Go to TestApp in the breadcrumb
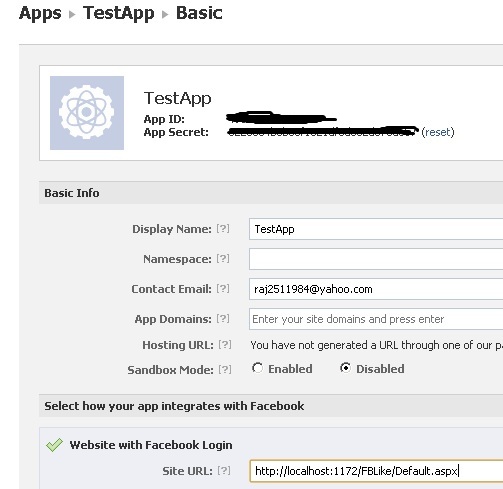The width and height of the screenshot is (503, 489). (119, 13)
